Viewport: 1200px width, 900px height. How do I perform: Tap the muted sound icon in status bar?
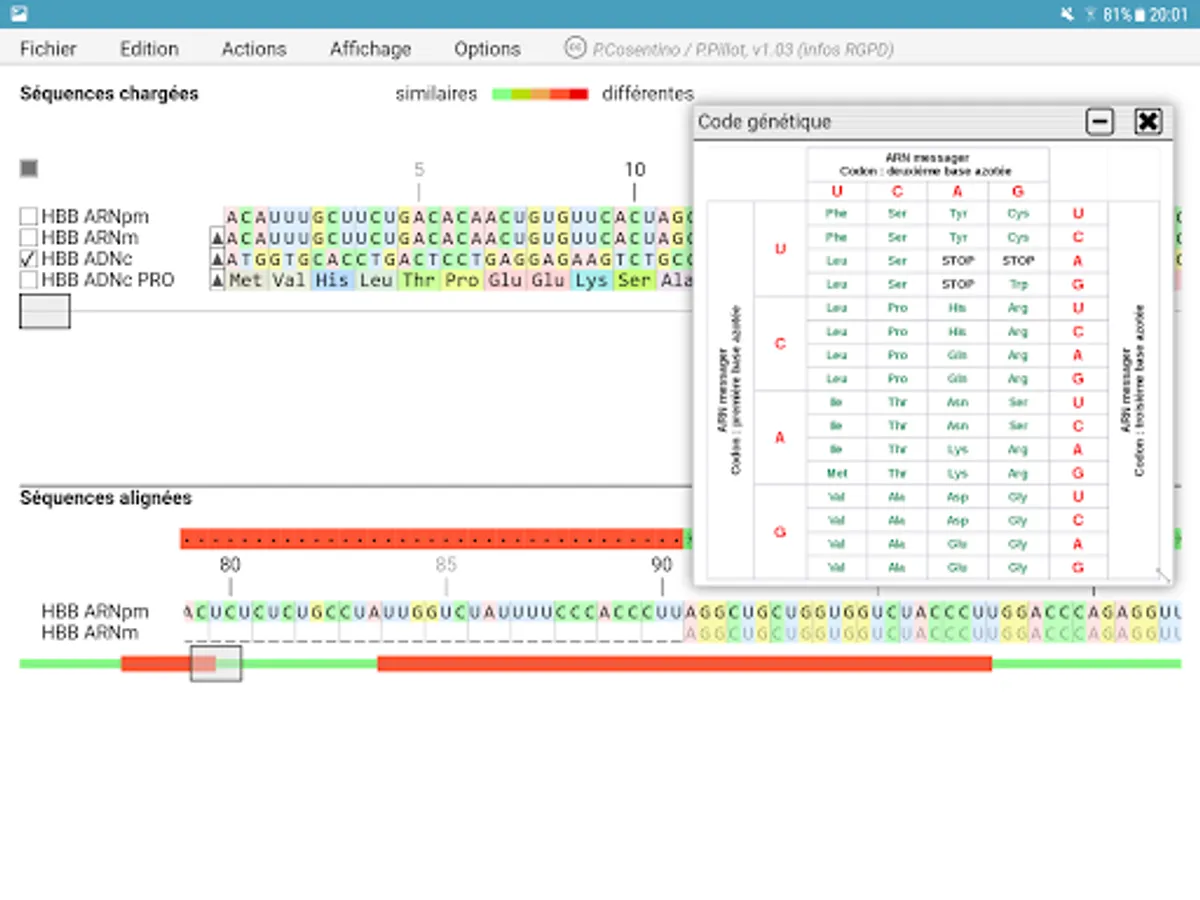click(1068, 14)
